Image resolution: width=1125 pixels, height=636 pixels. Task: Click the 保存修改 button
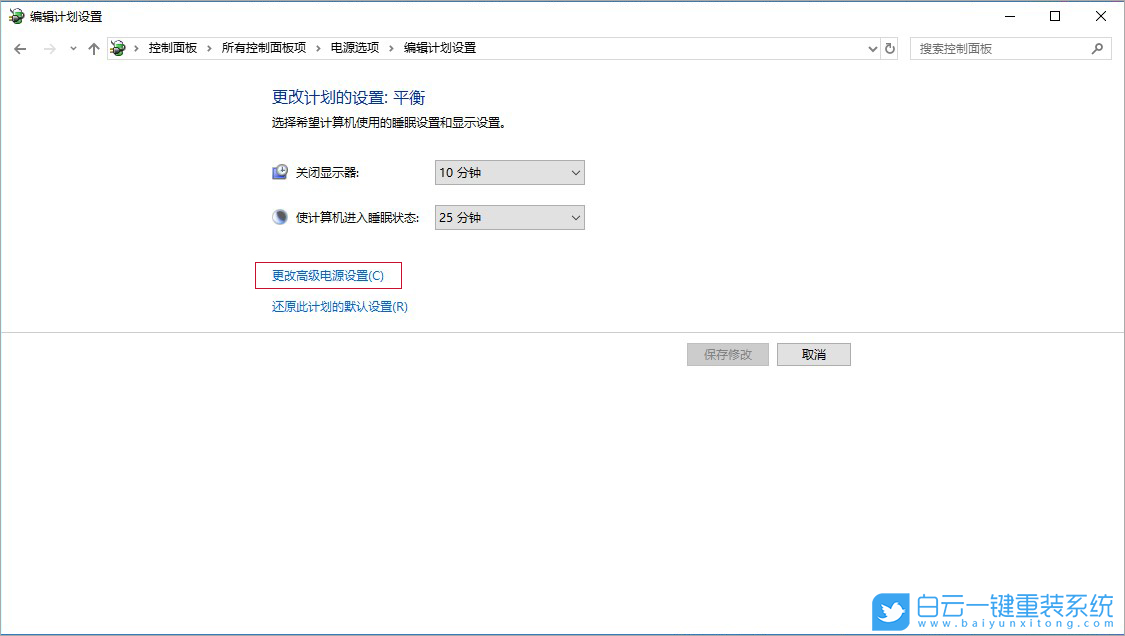pos(727,354)
